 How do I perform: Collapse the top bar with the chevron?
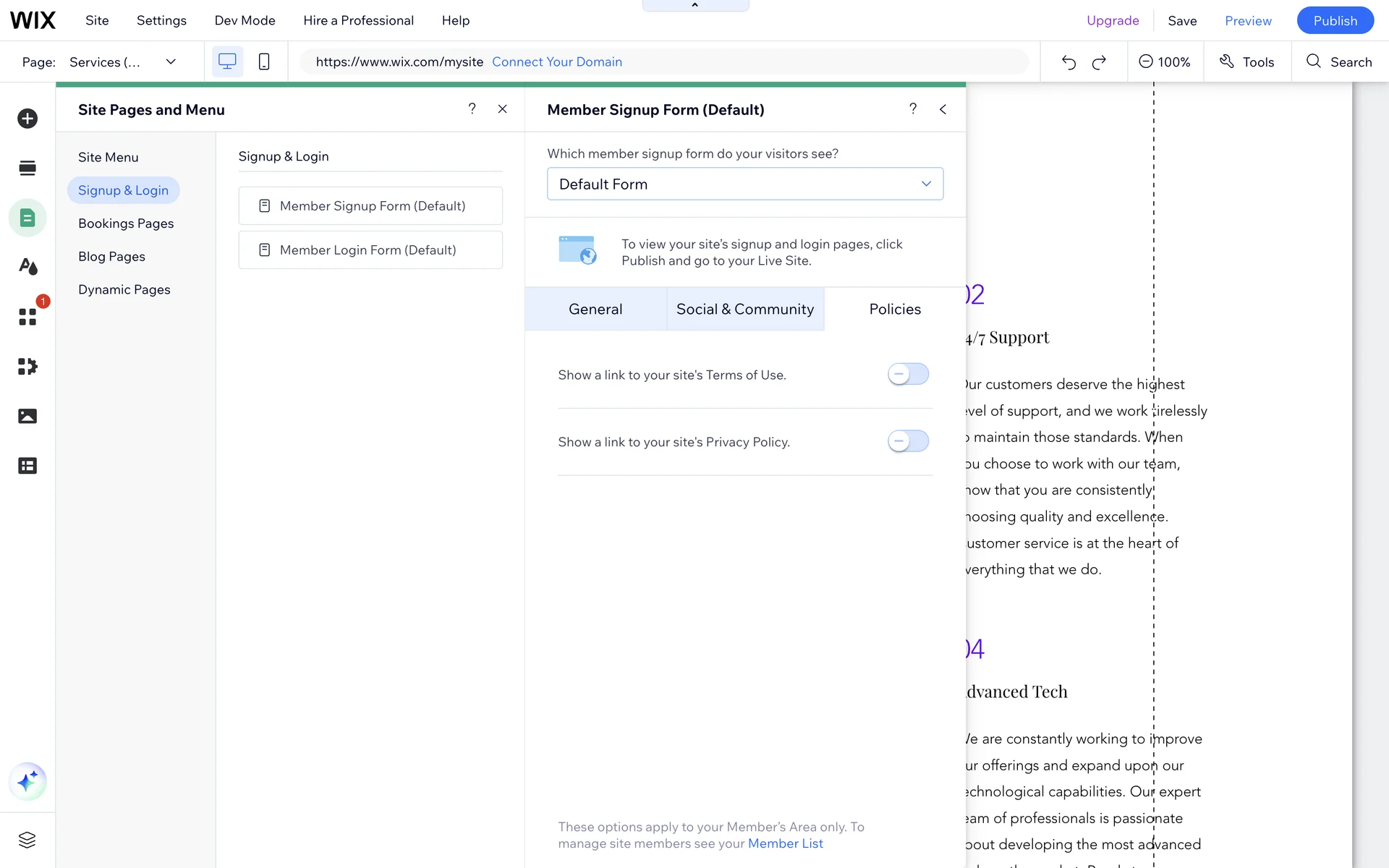[695, 6]
